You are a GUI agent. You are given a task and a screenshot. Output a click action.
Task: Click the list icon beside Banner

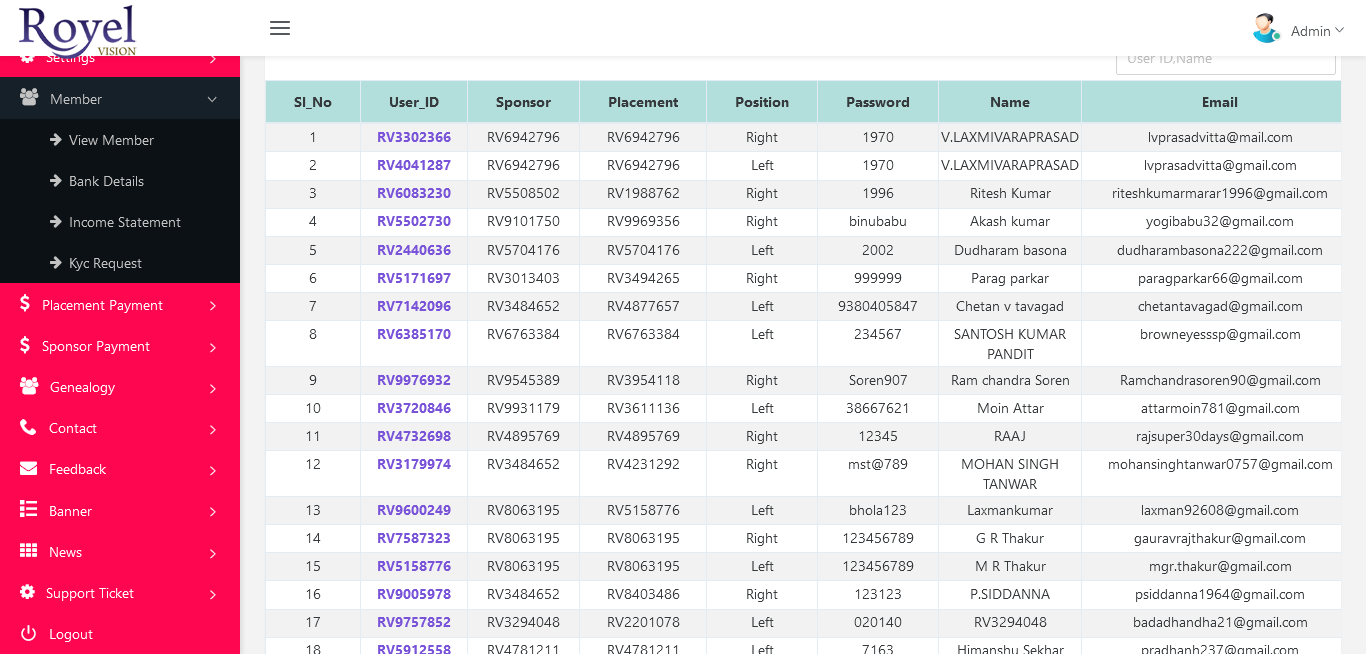28,510
